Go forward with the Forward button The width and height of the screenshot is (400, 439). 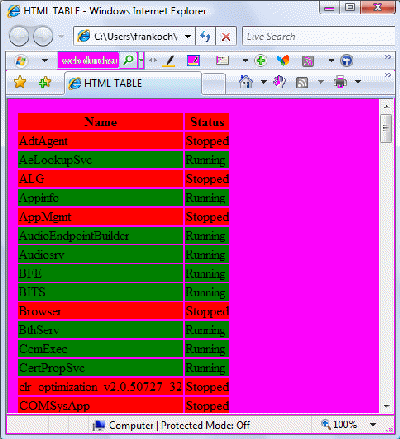tap(43, 36)
